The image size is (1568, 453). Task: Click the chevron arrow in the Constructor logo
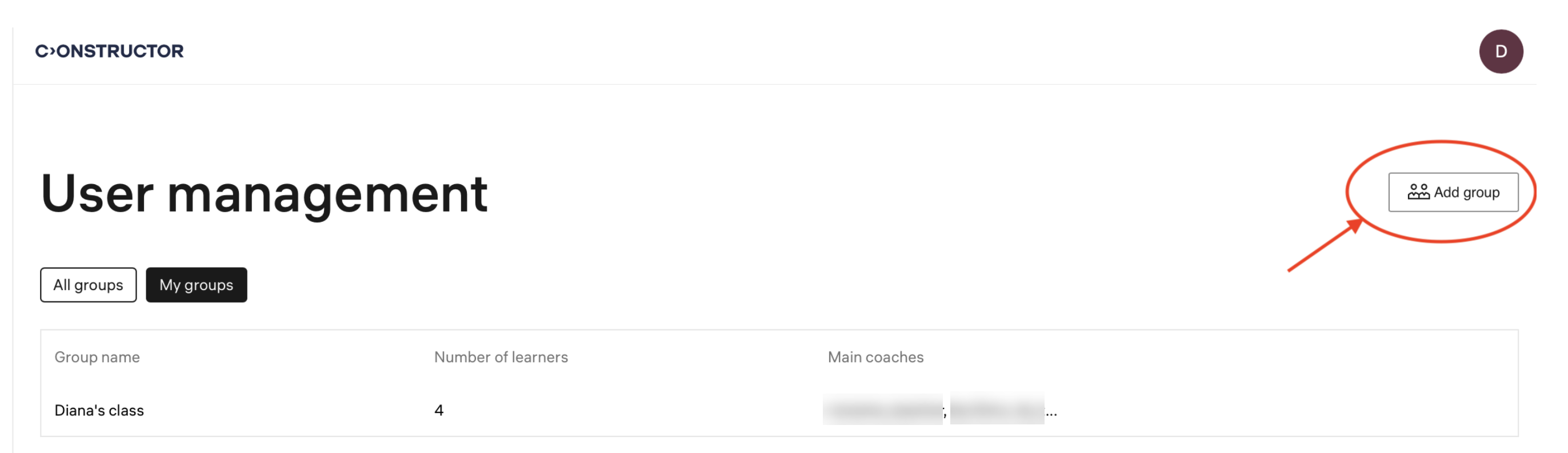point(52,51)
